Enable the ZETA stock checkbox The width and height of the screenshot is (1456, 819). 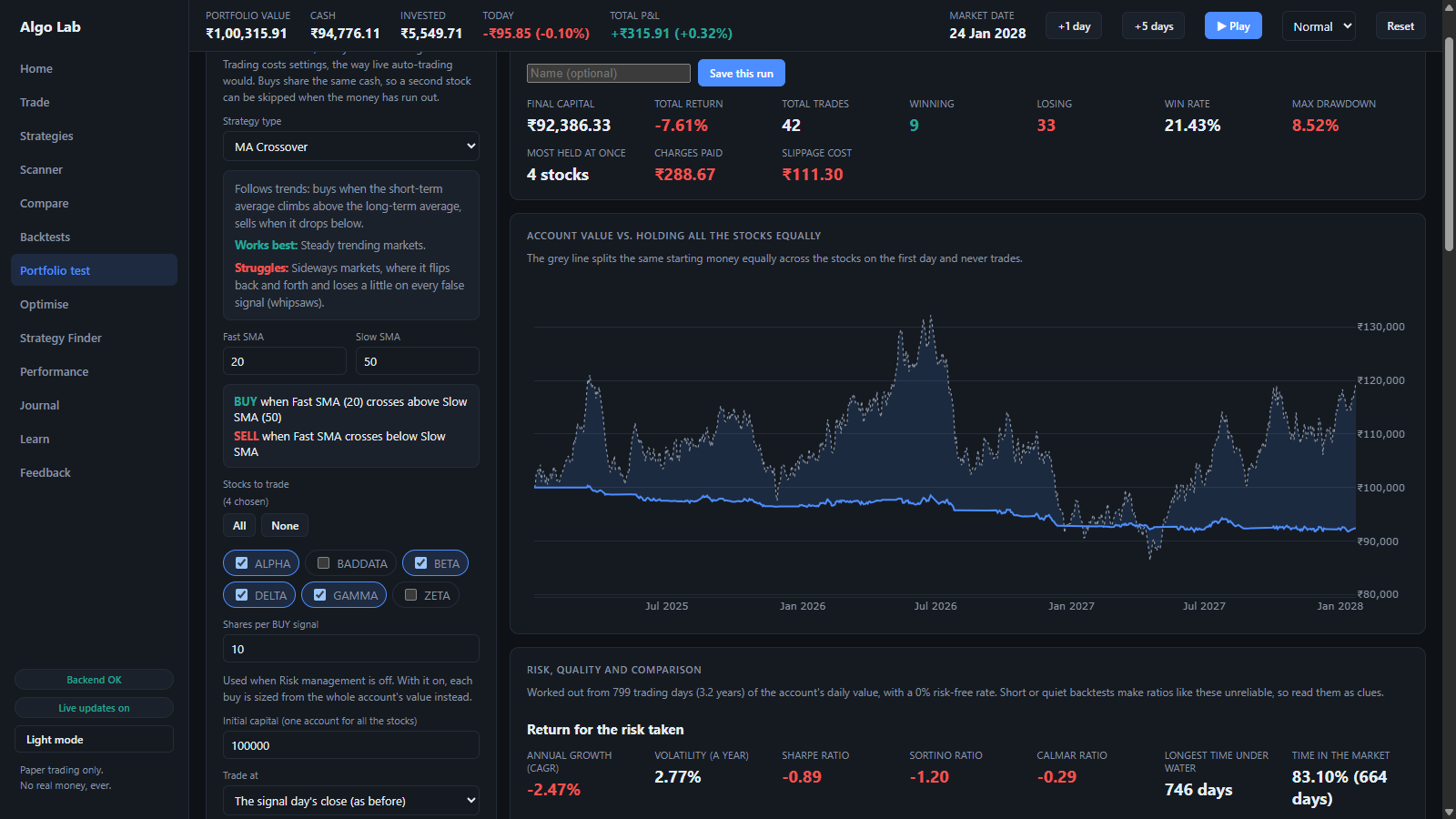410,595
